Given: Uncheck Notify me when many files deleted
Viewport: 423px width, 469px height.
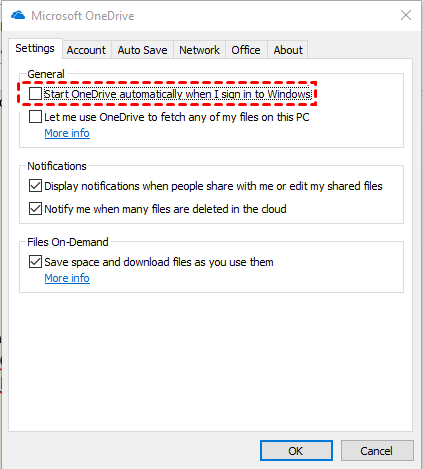Looking at the screenshot, I should pyautogui.click(x=35, y=209).
